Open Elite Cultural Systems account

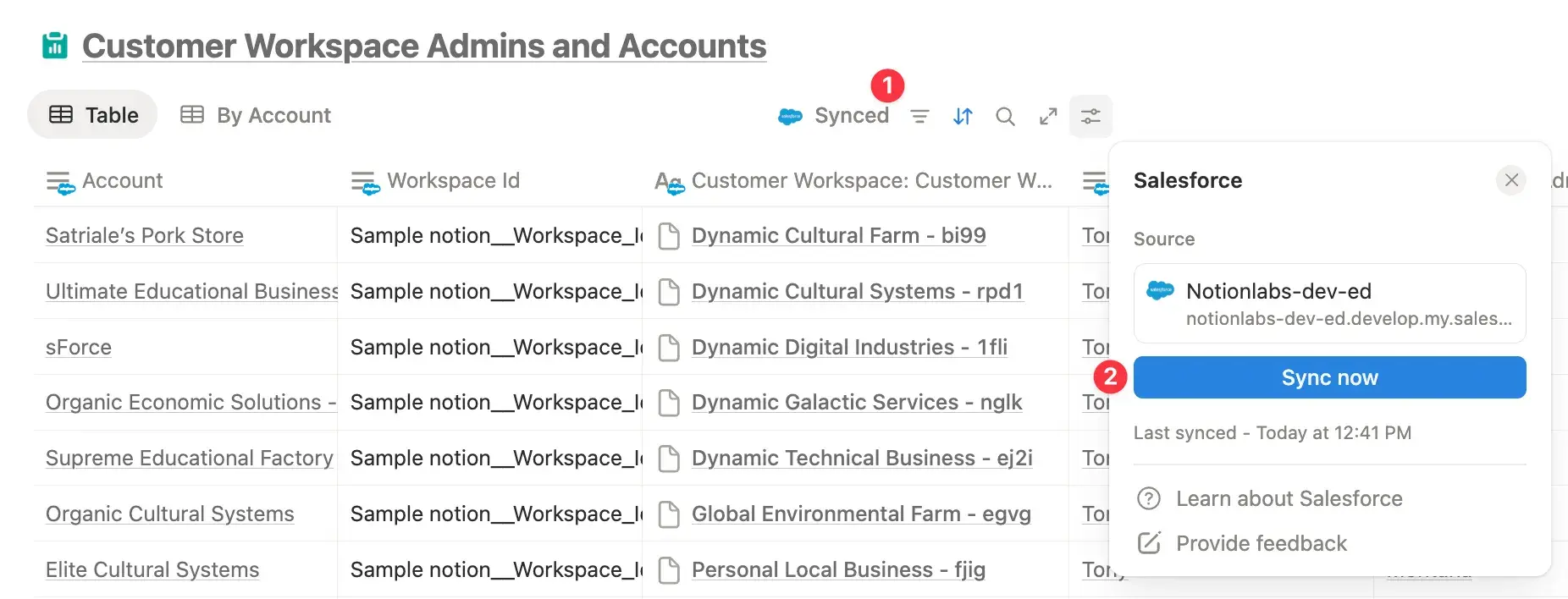coord(152,569)
